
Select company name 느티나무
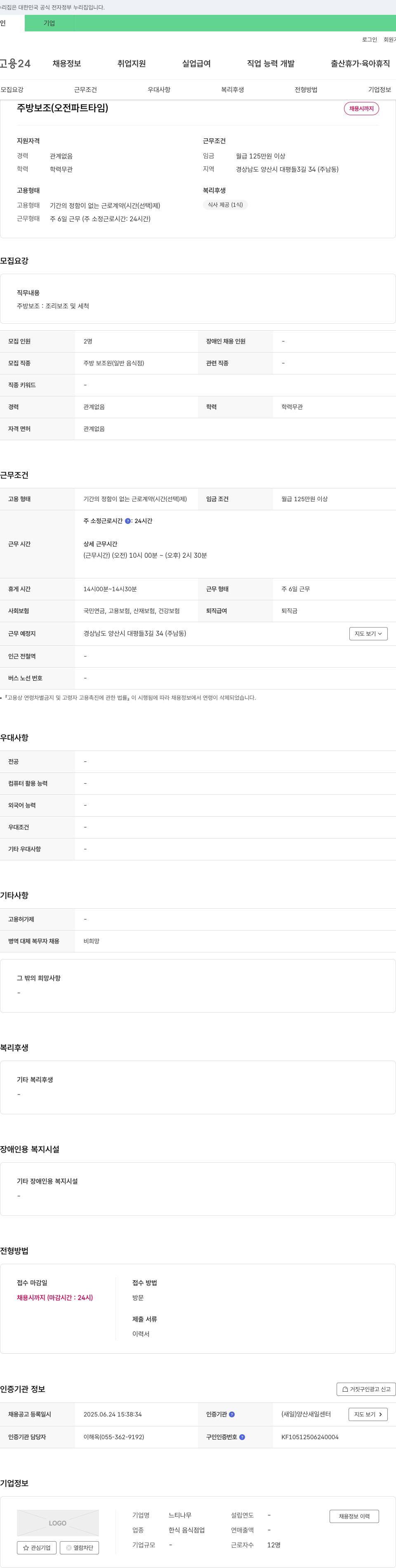(180, 1515)
